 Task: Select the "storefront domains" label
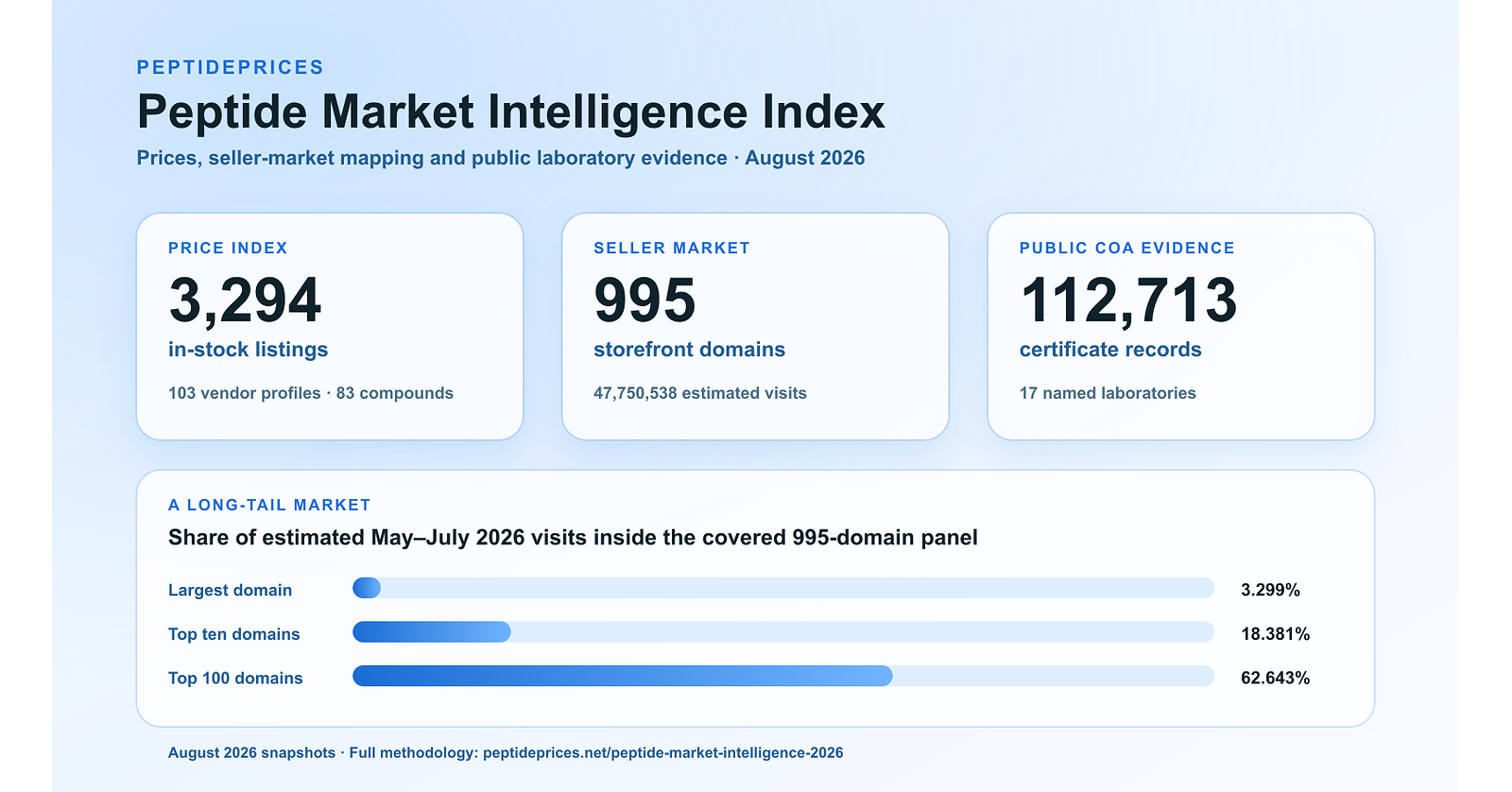pyautogui.click(x=690, y=350)
